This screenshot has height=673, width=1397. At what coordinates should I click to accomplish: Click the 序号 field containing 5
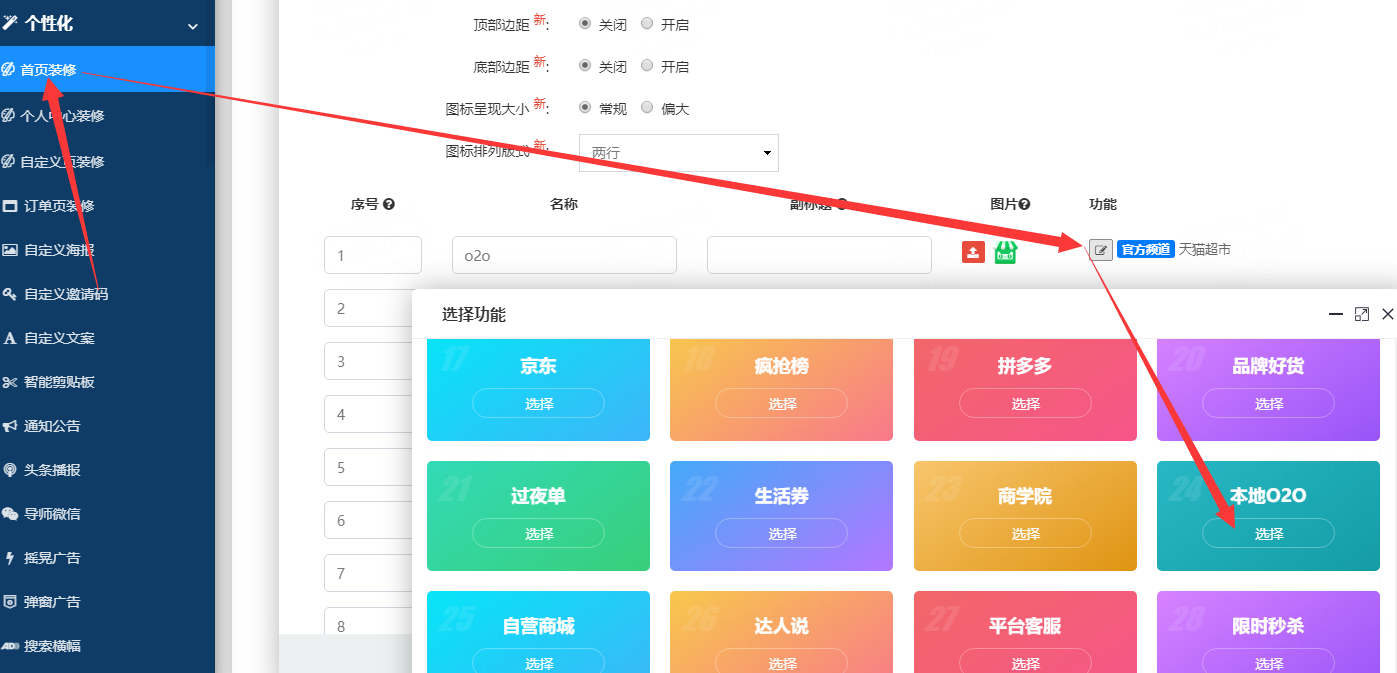click(367, 467)
